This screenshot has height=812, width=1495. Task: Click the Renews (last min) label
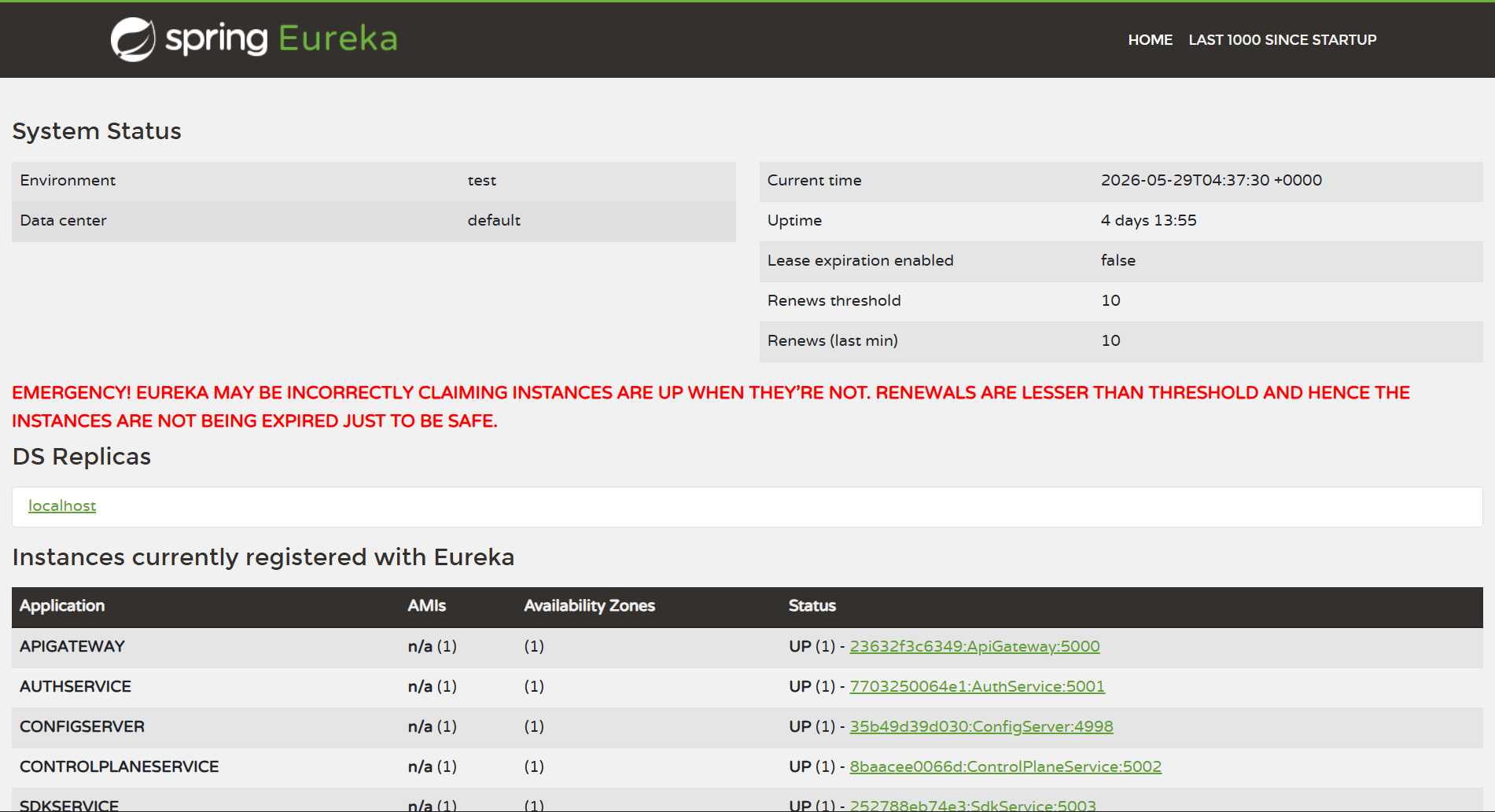[832, 340]
